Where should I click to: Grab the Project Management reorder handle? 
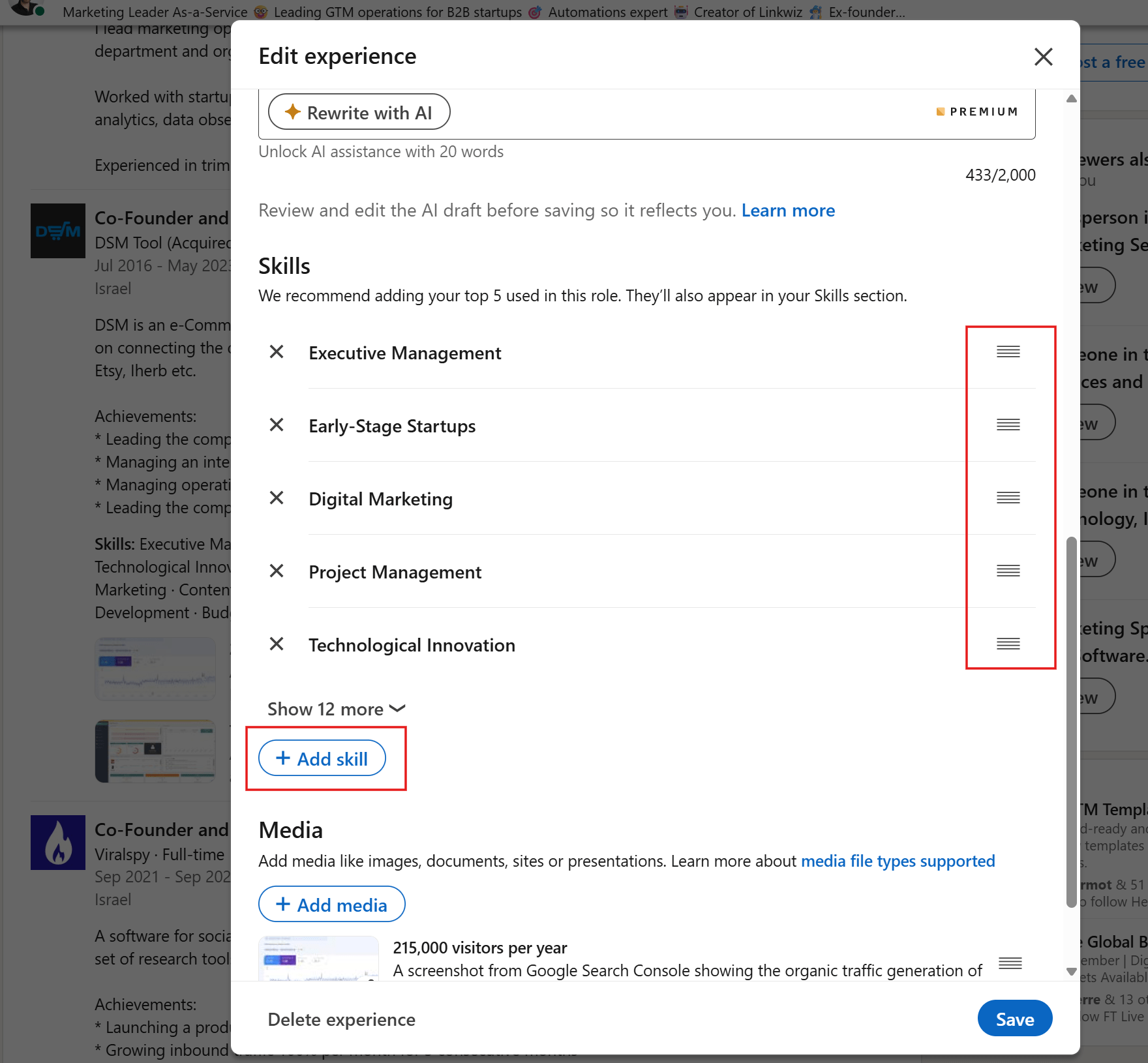(x=1008, y=571)
